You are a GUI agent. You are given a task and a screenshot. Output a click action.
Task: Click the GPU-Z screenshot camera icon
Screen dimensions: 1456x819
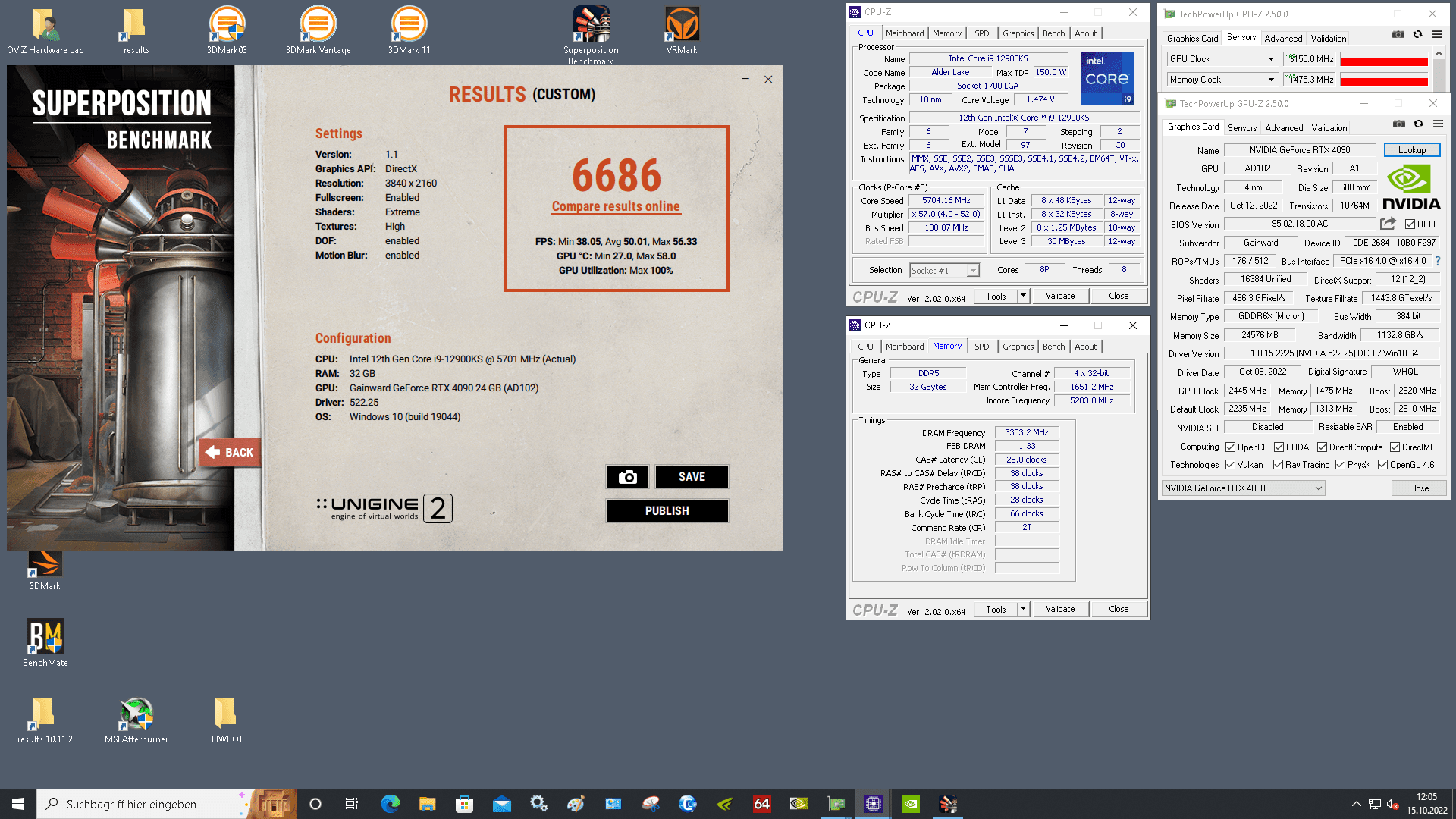coord(1398,124)
